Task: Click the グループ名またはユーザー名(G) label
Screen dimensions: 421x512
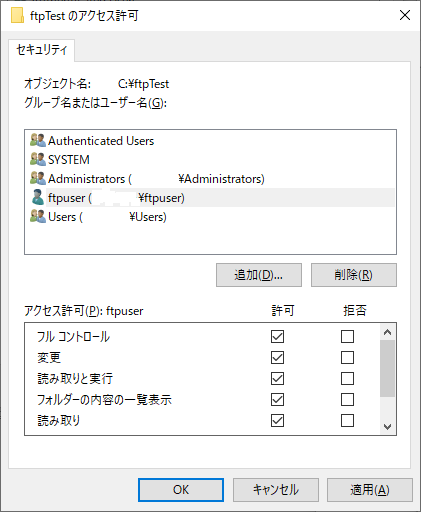Action: pos(95,103)
